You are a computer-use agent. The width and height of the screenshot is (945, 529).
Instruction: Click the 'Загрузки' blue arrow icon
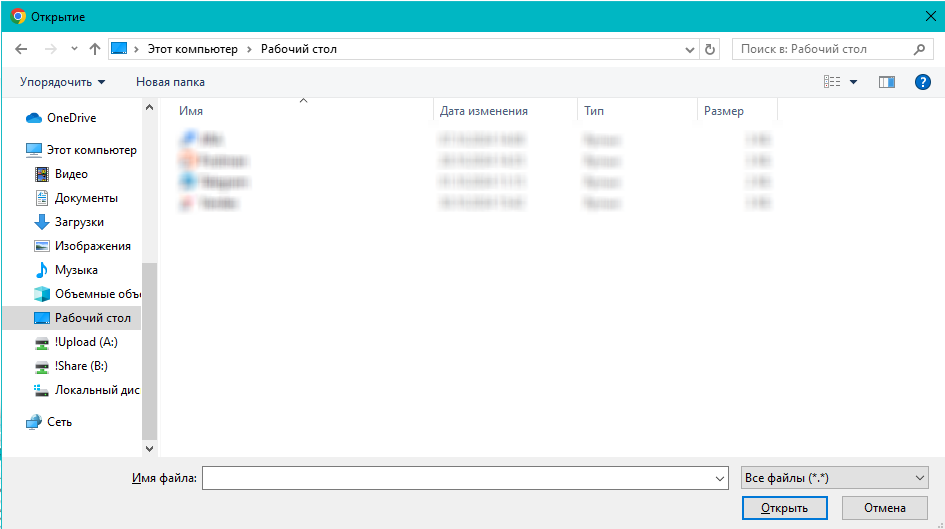[42, 222]
